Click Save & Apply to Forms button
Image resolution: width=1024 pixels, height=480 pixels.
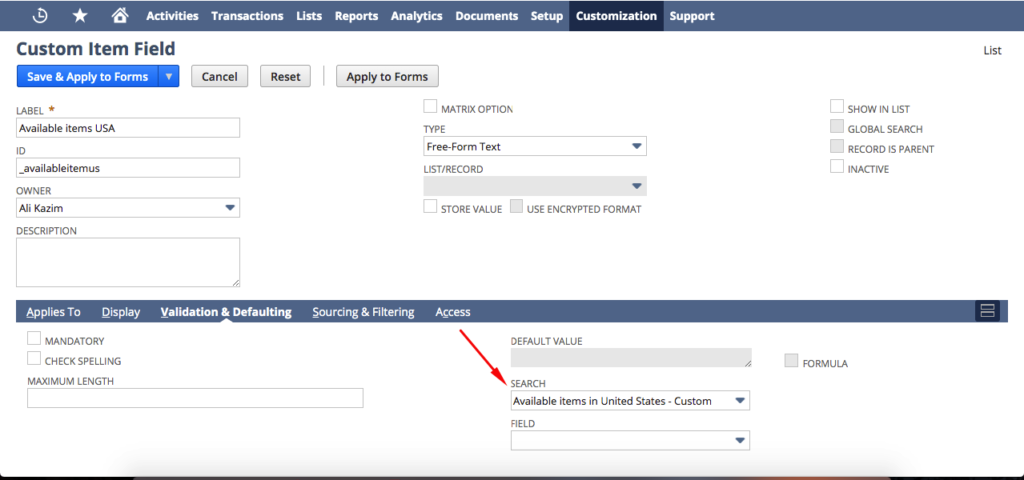[88, 76]
